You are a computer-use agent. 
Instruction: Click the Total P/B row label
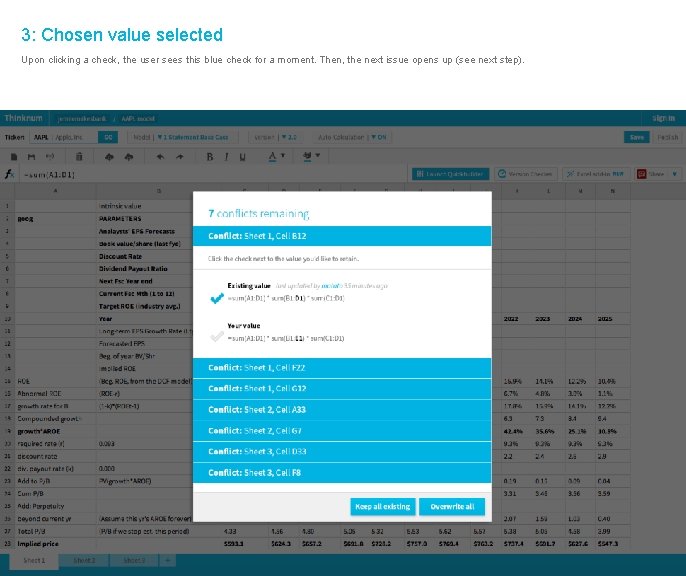pyautogui.click(x=56, y=531)
